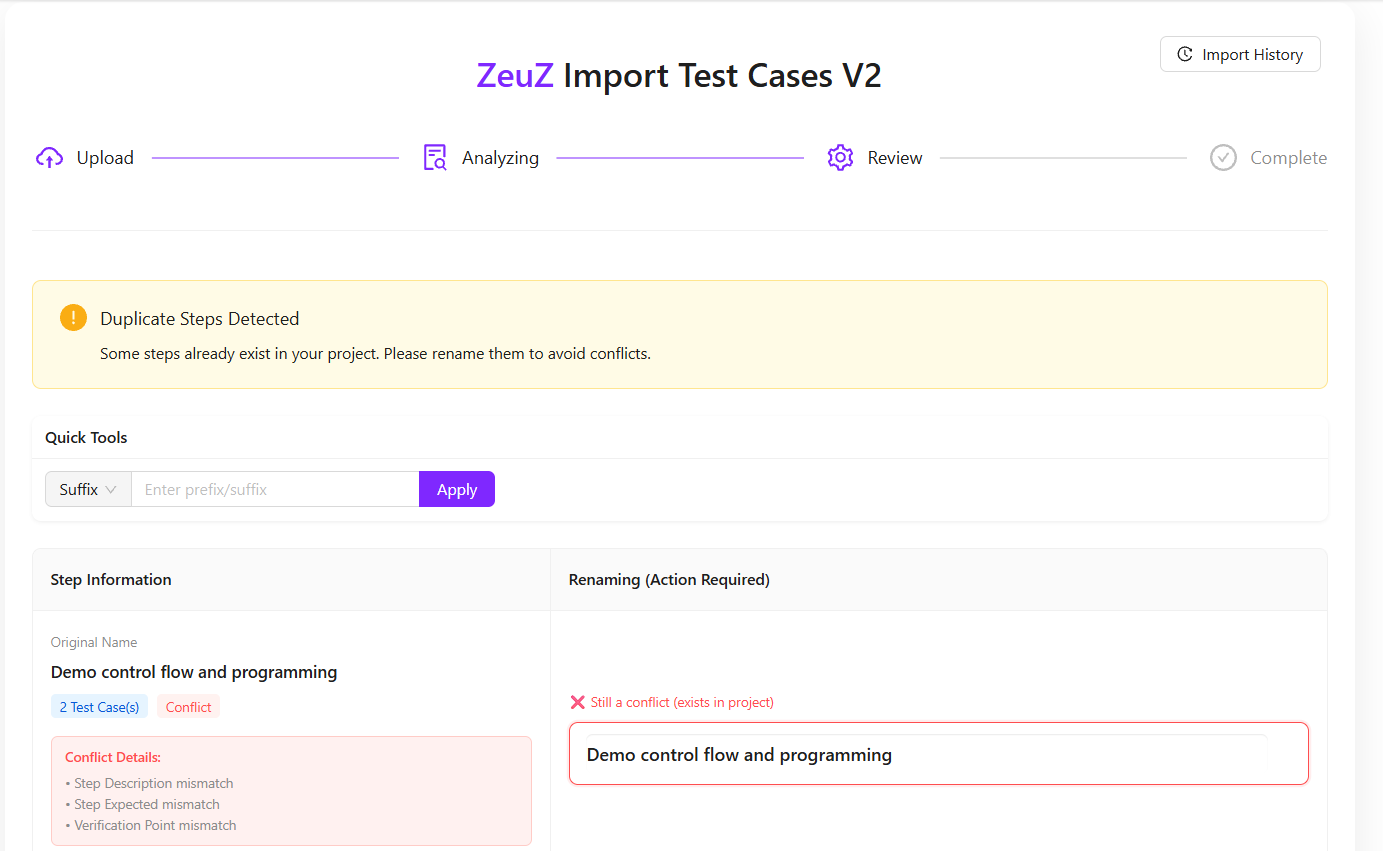
Task: Go to the Analyzing step
Action: (500, 158)
